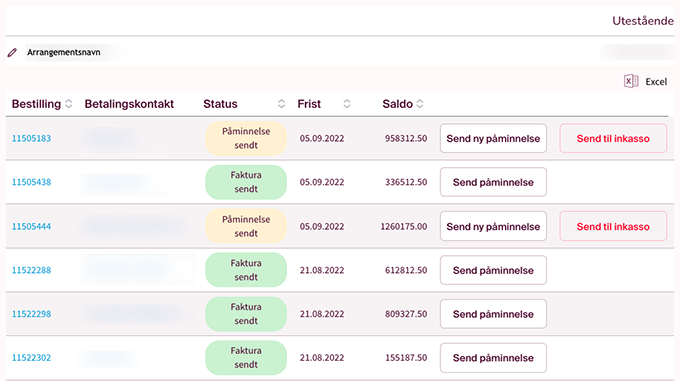Click saldo value 155187.50

pos(406,358)
